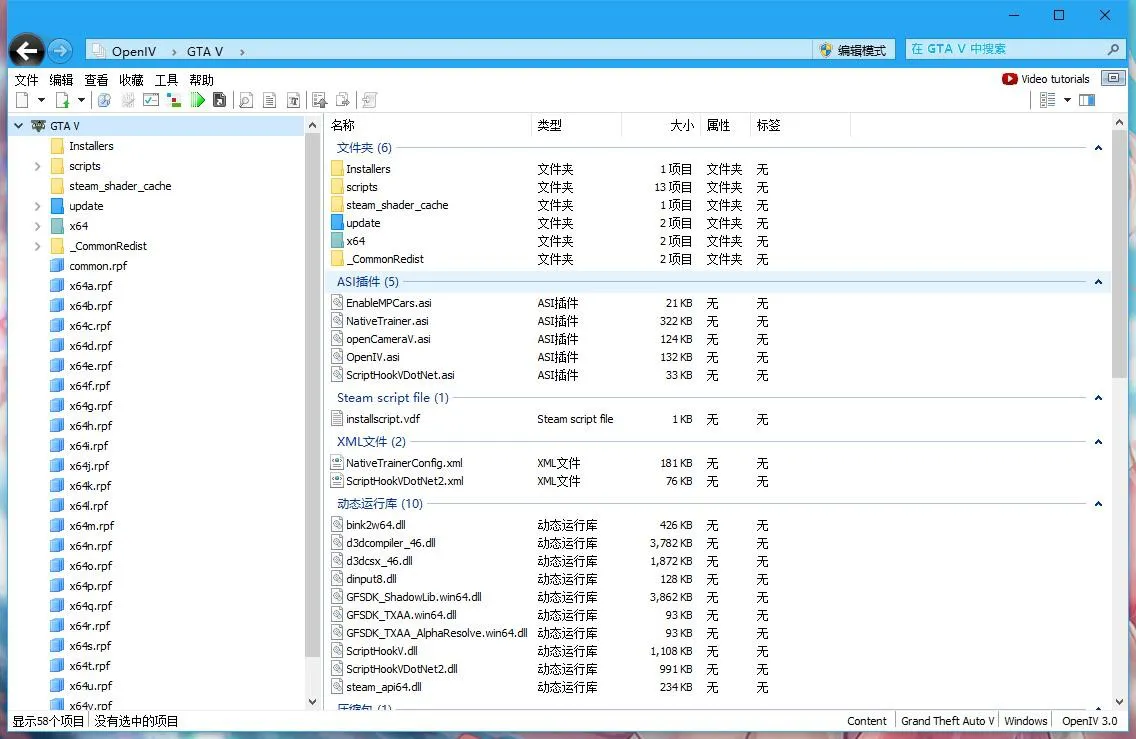1136x739 pixels.
Task: Select x64m.rpf in the tree
Action: (x=91, y=526)
